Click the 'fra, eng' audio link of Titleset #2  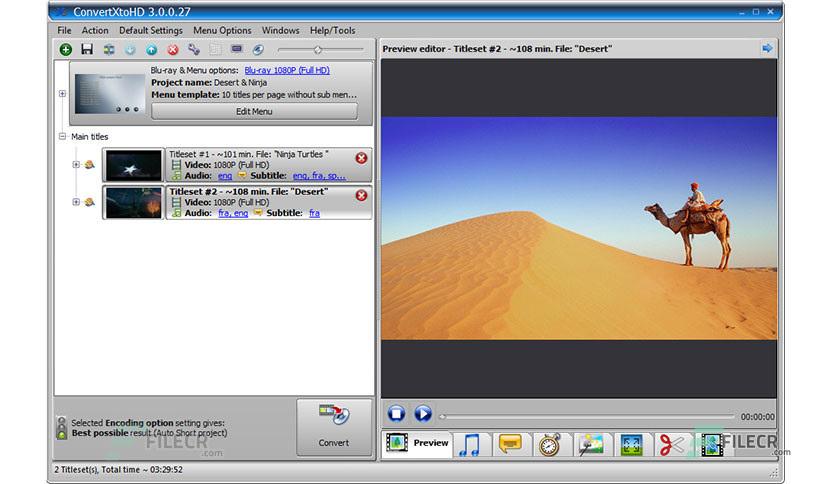tap(233, 213)
